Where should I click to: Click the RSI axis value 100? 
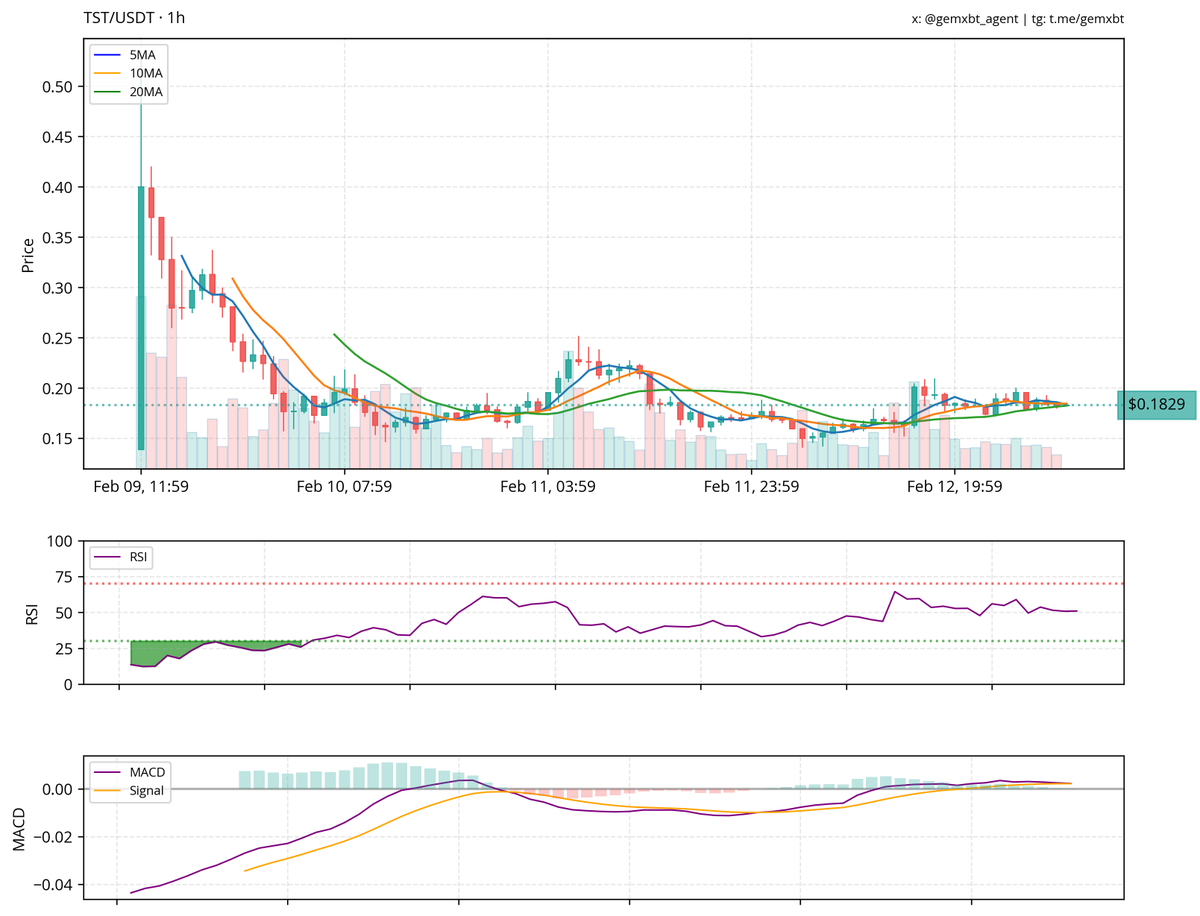click(x=61, y=541)
